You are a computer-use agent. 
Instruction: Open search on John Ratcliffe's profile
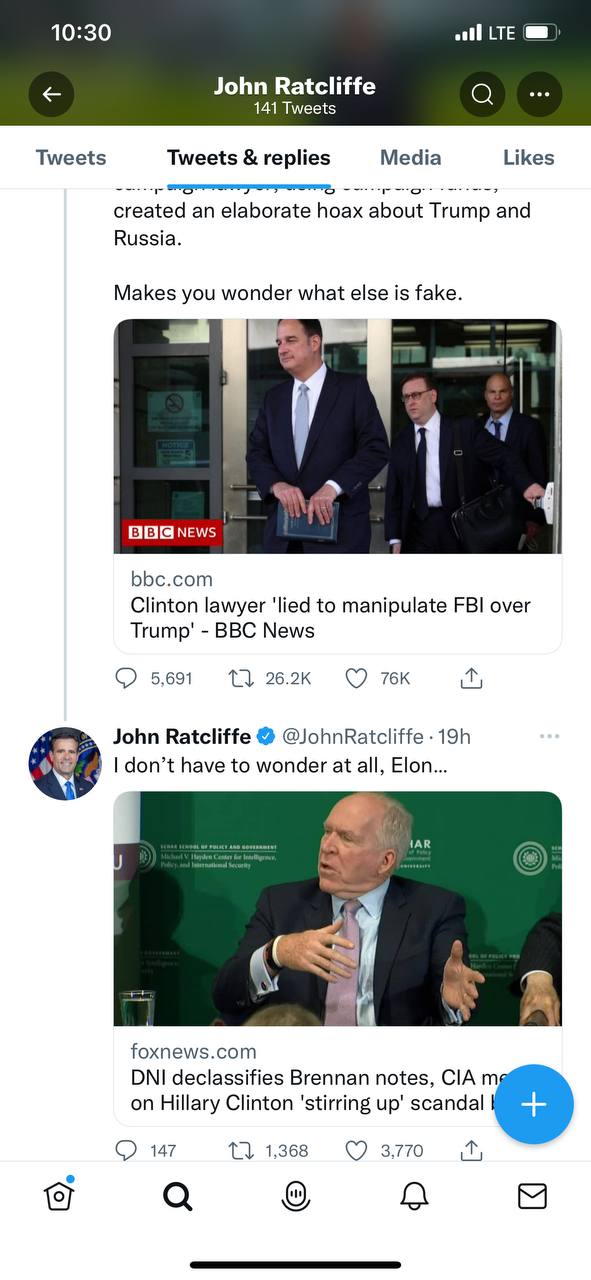(482, 95)
